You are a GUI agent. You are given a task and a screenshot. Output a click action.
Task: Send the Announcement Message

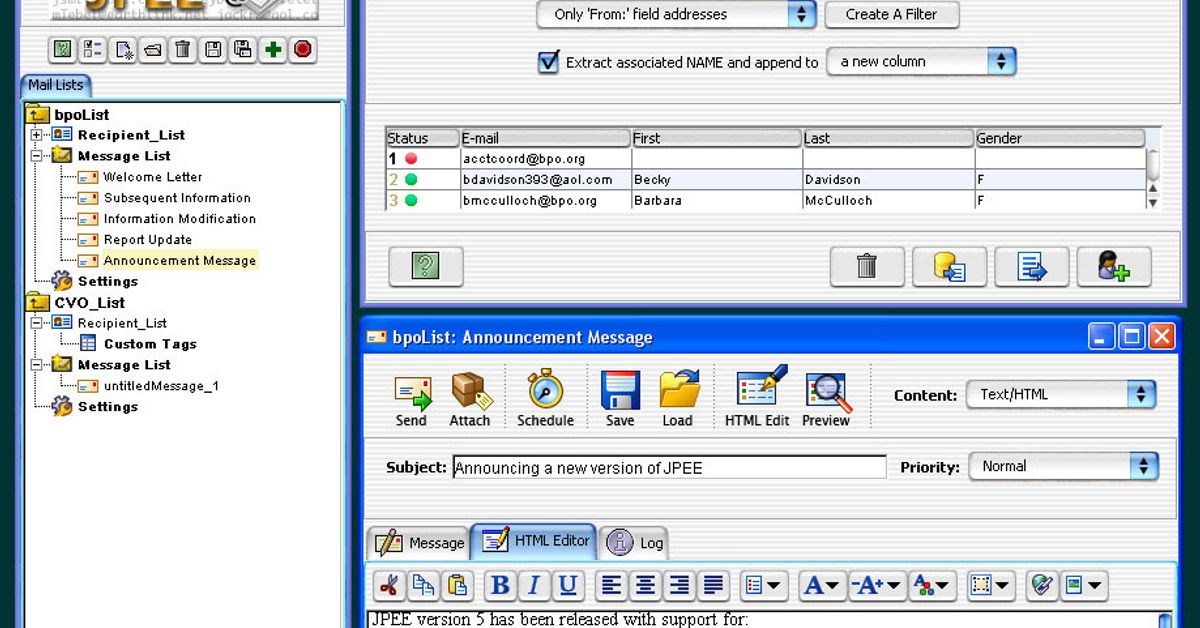coord(411,399)
